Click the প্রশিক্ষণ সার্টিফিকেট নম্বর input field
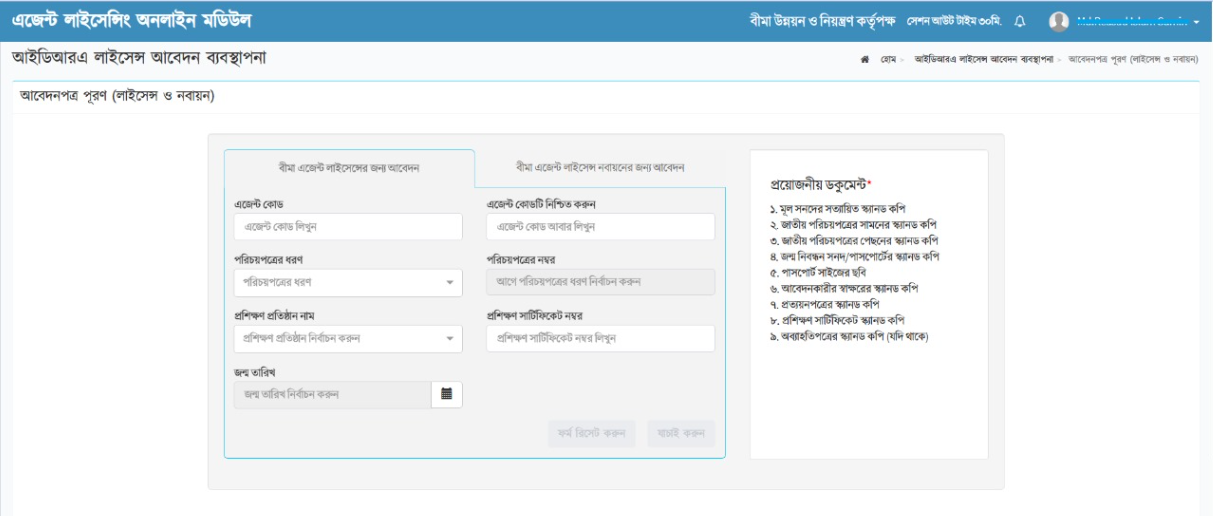The width and height of the screenshot is (1213, 531). coord(600,338)
